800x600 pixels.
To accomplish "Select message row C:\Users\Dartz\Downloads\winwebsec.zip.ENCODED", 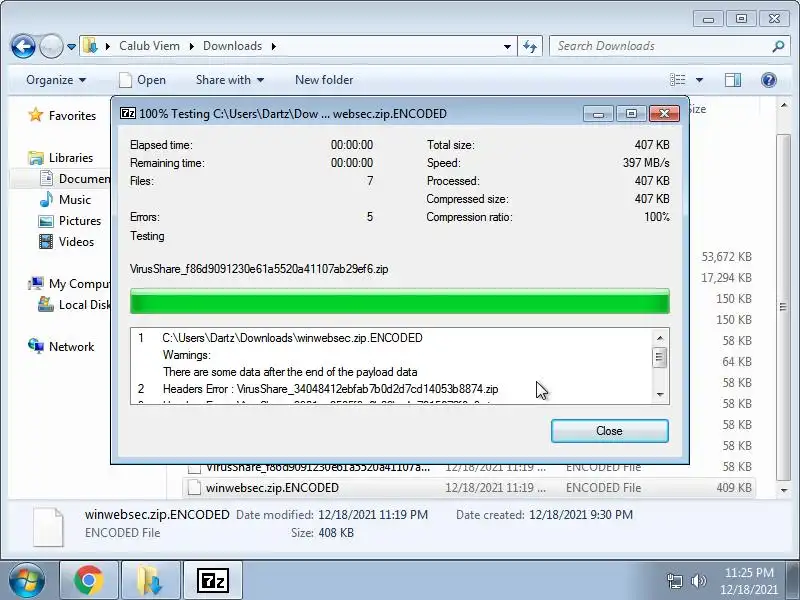I will 292,338.
